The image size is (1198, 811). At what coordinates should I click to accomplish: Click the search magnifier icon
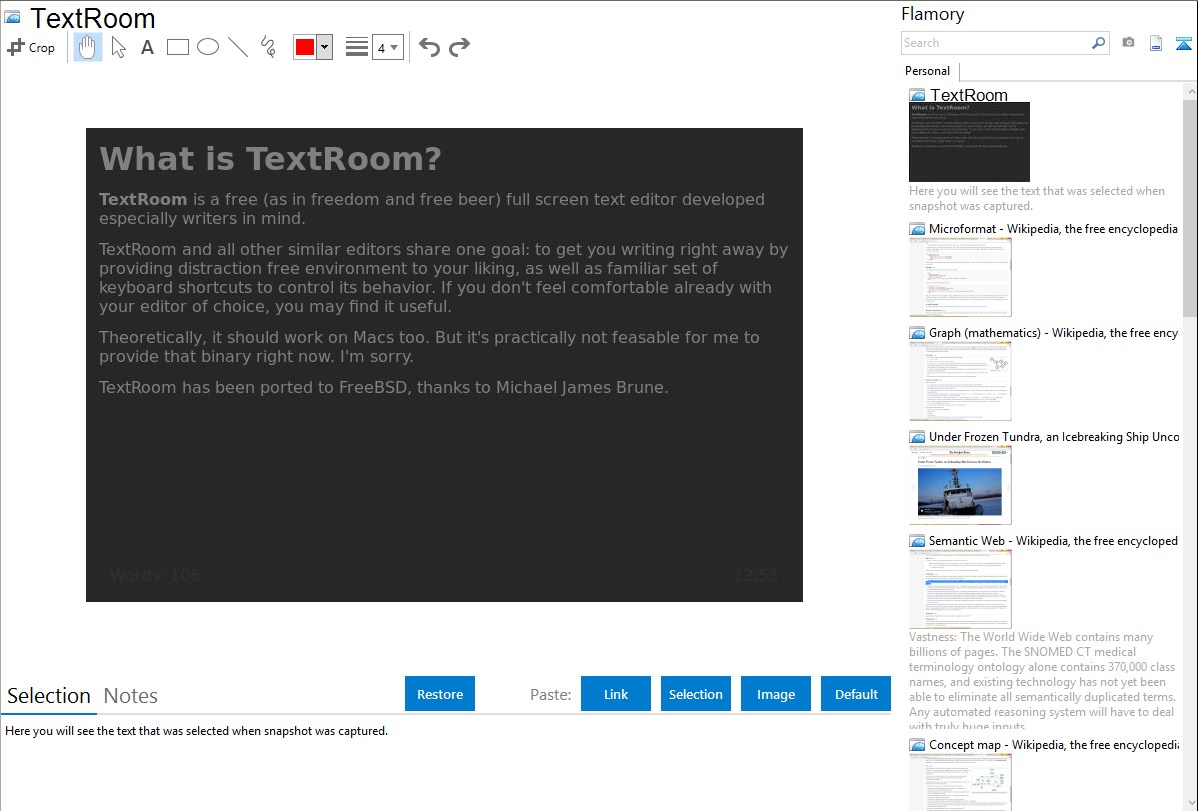coord(1098,43)
